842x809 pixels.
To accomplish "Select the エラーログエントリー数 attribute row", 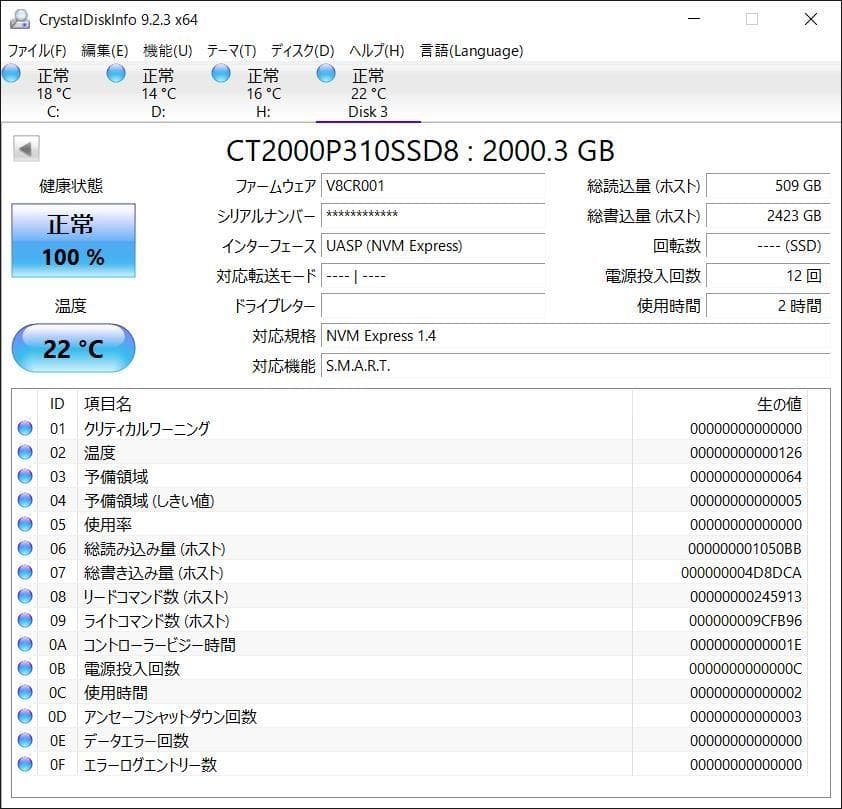I will pyautogui.click(x=410, y=764).
